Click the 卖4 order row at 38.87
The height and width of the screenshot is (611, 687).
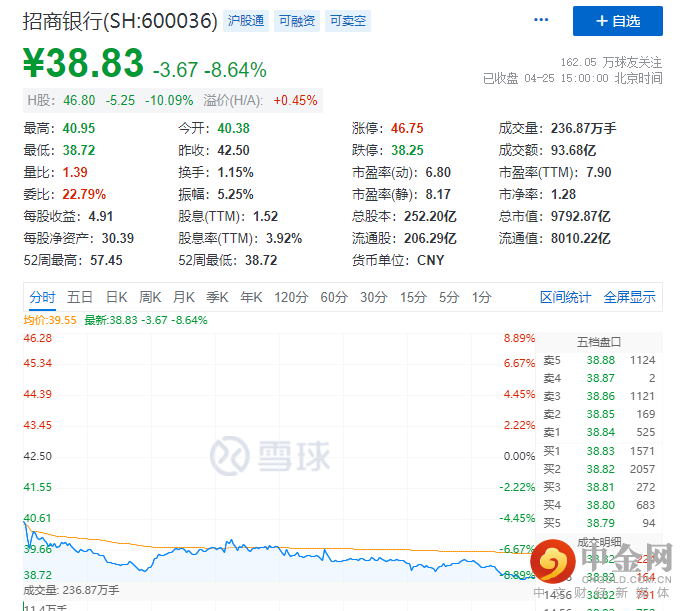click(x=599, y=378)
